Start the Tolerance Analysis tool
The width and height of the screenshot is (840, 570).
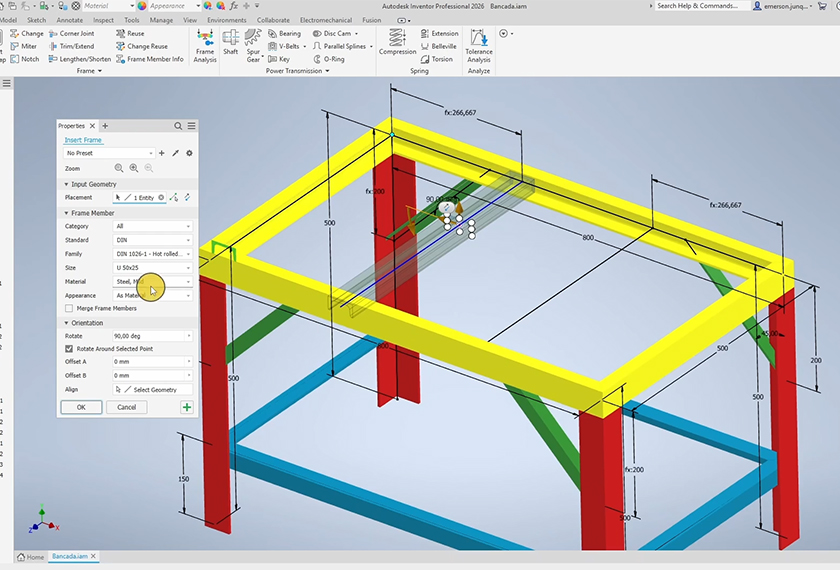click(x=479, y=46)
